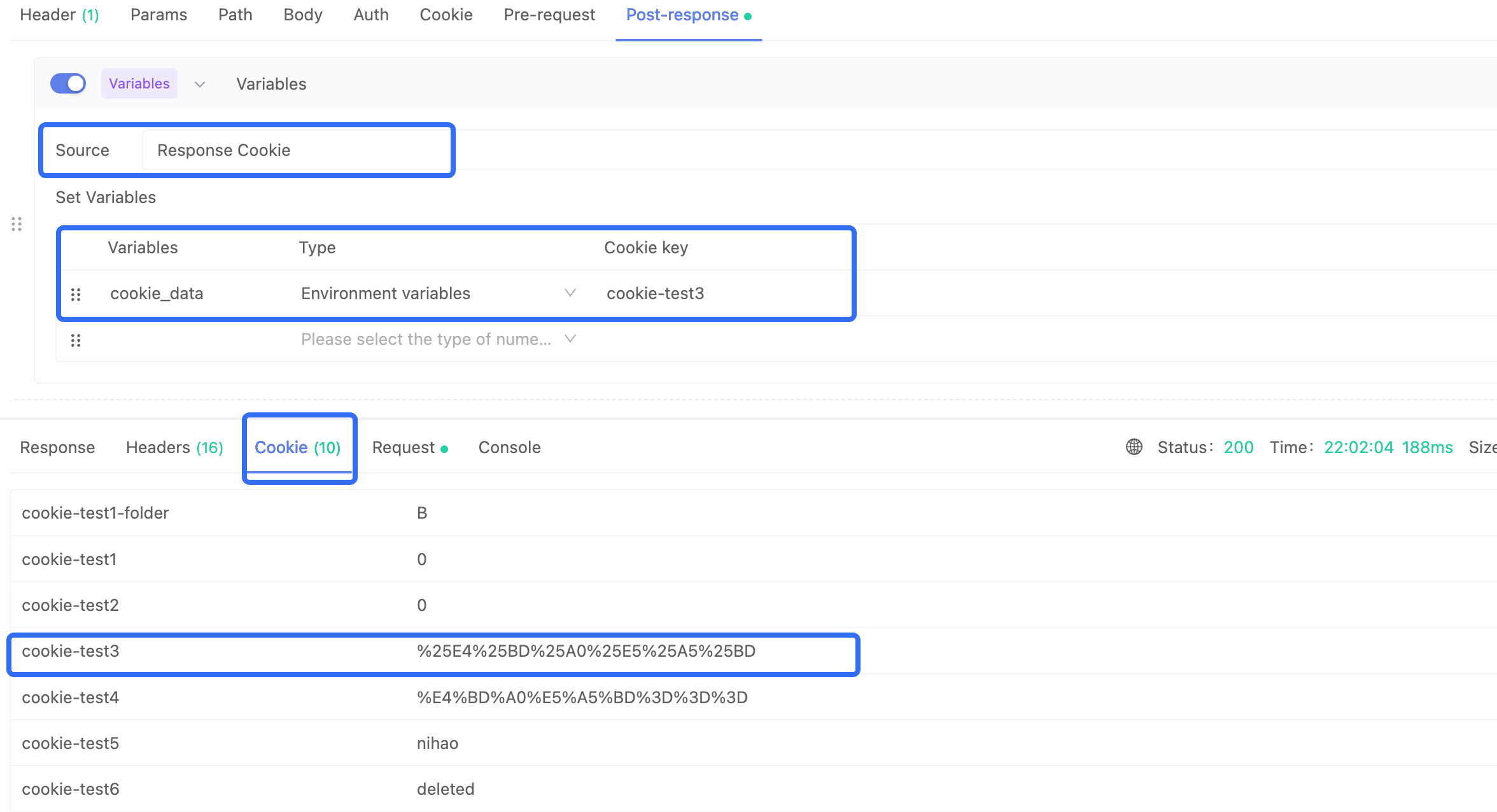1497x812 pixels.
Task: Go to the request Cookie tab
Action: [446, 15]
